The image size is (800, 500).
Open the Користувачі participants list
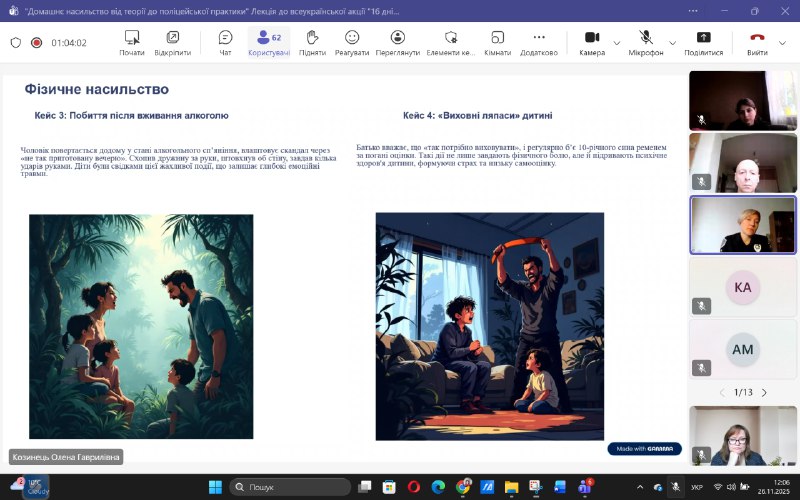click(269, 42)
